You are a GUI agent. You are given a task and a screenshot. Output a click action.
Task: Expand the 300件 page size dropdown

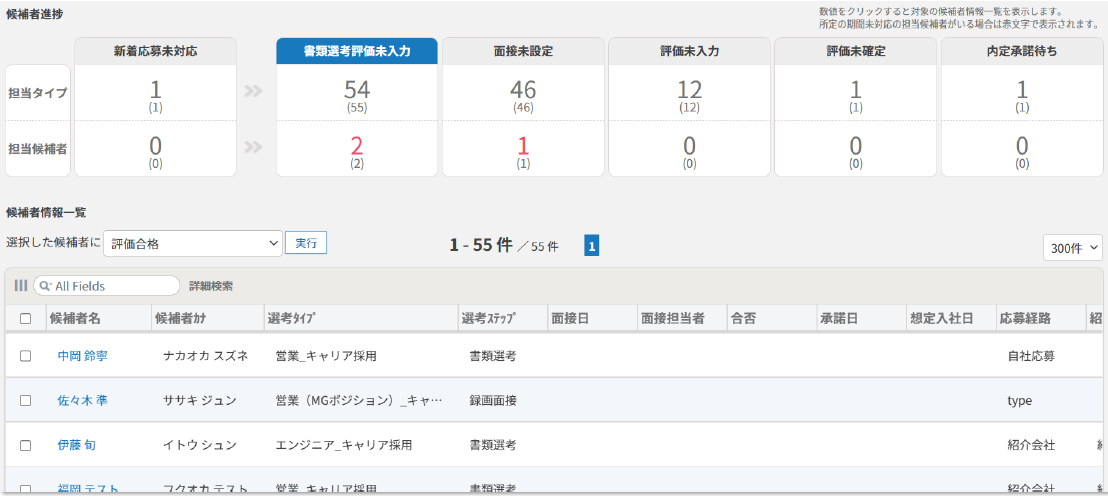(1072, 247)
